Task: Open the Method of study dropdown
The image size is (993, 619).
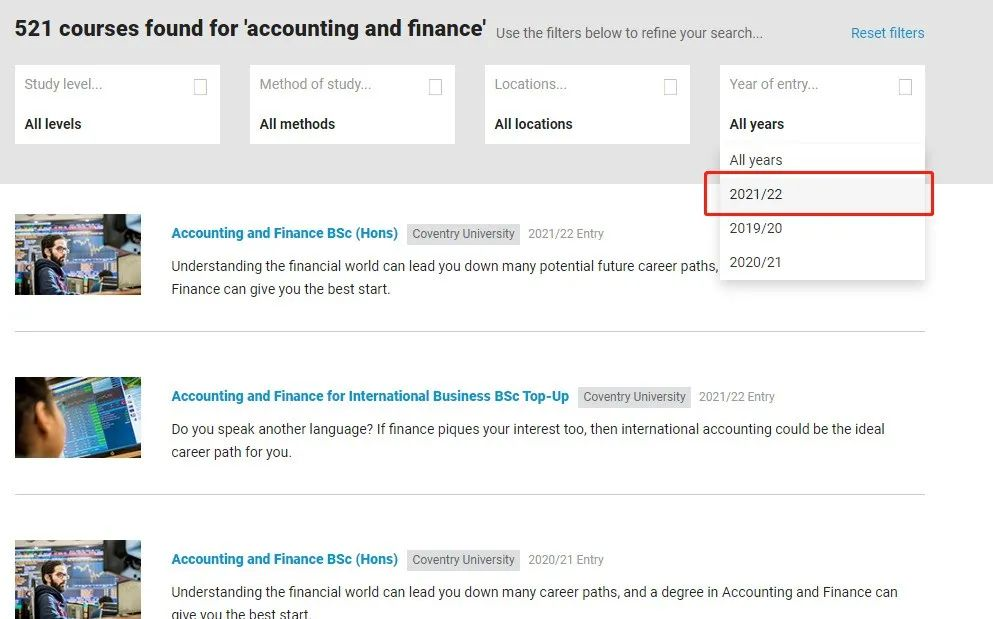Action: point(352,104)
